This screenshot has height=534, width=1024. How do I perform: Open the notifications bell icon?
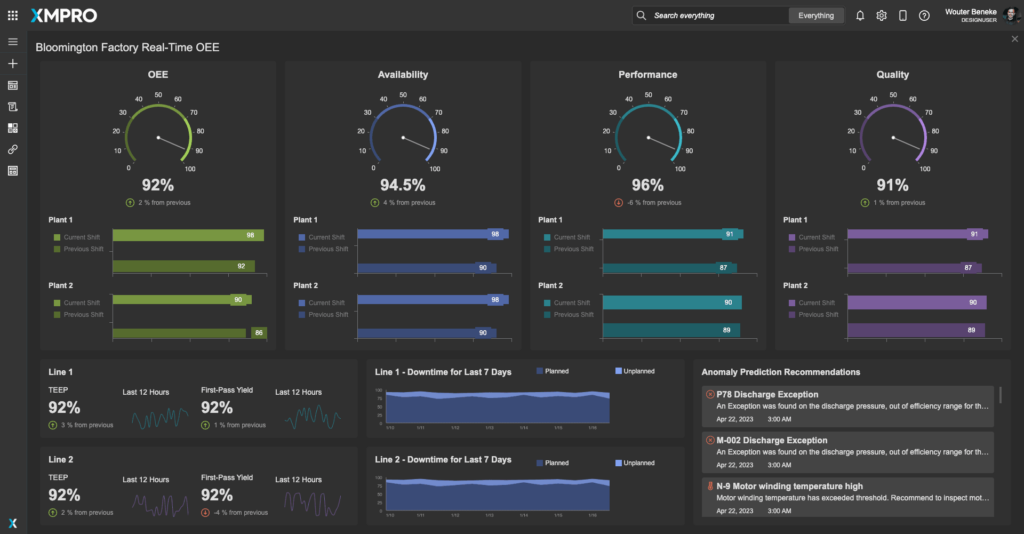[x=860, y=16]
